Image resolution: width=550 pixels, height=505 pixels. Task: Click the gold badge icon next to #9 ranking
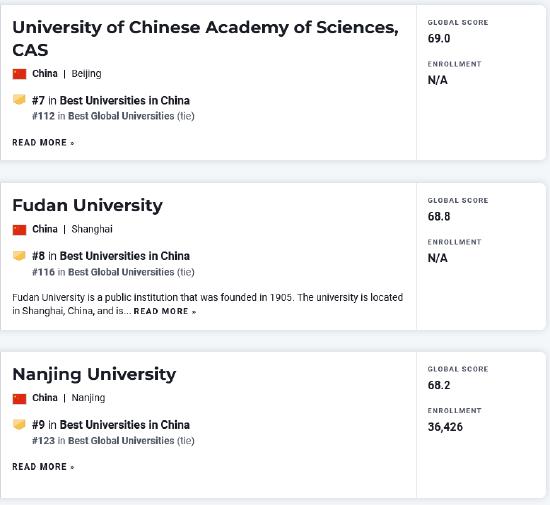point(19,424)
